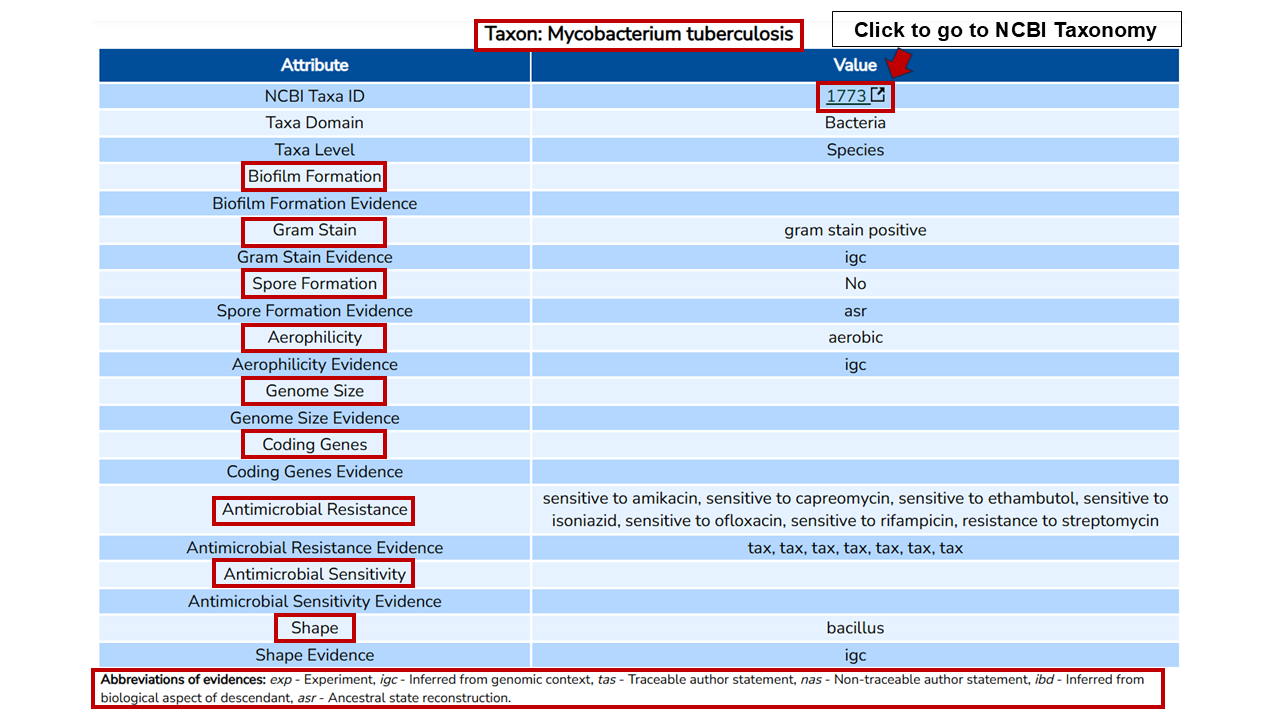
Task: Select the 'sensitive to amikacin' resistance value text
Action: click(620, 498)
